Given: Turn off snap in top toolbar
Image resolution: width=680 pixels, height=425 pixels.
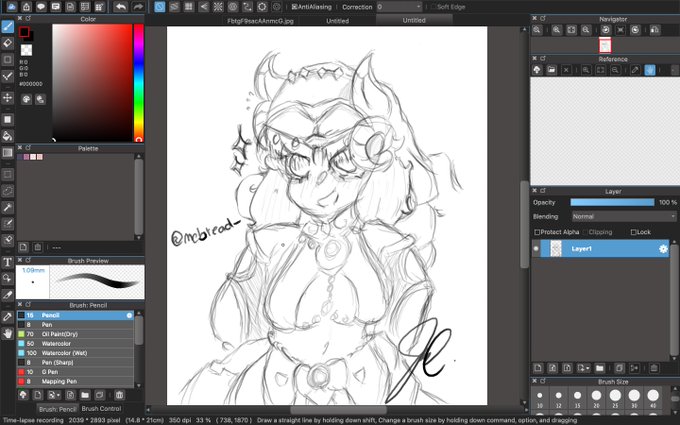Looking at the screenshot, I should tap(160, 7).
